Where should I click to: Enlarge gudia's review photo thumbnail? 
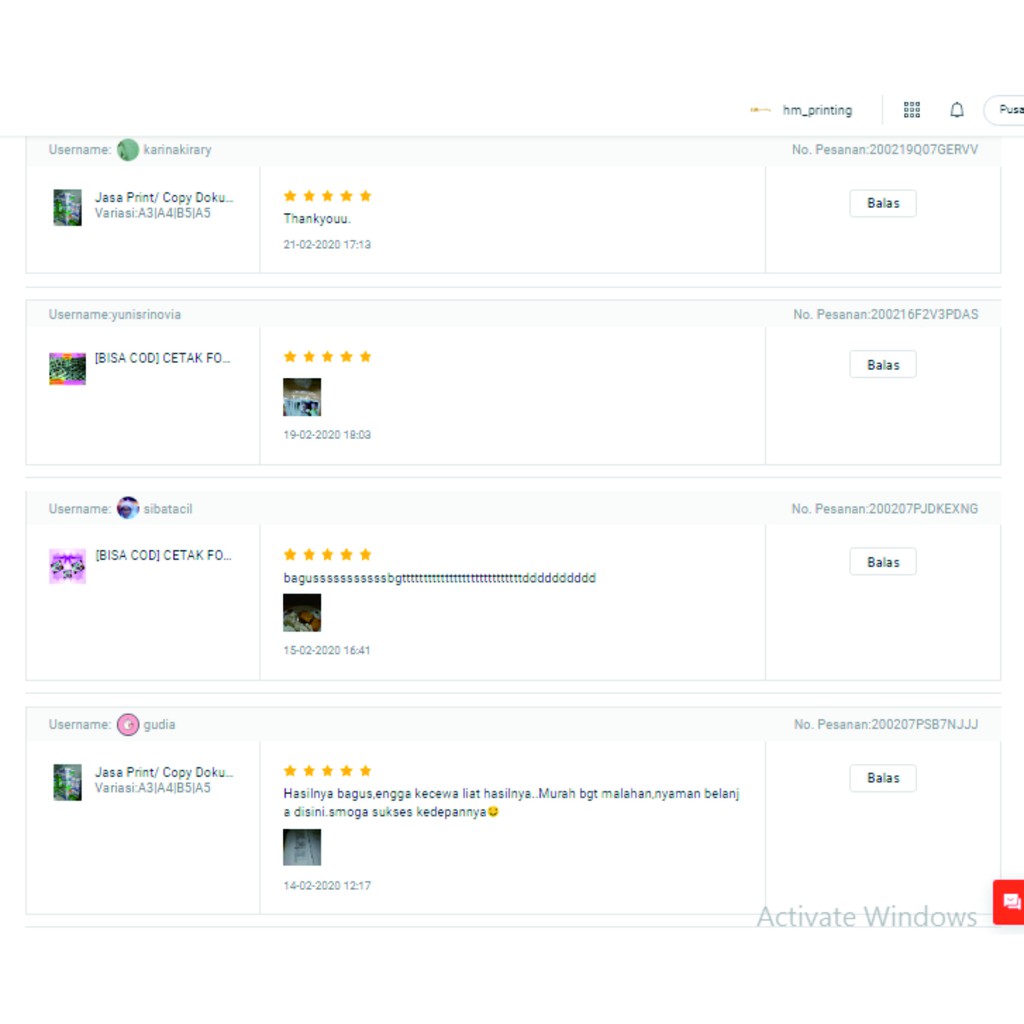coord(302,847)
